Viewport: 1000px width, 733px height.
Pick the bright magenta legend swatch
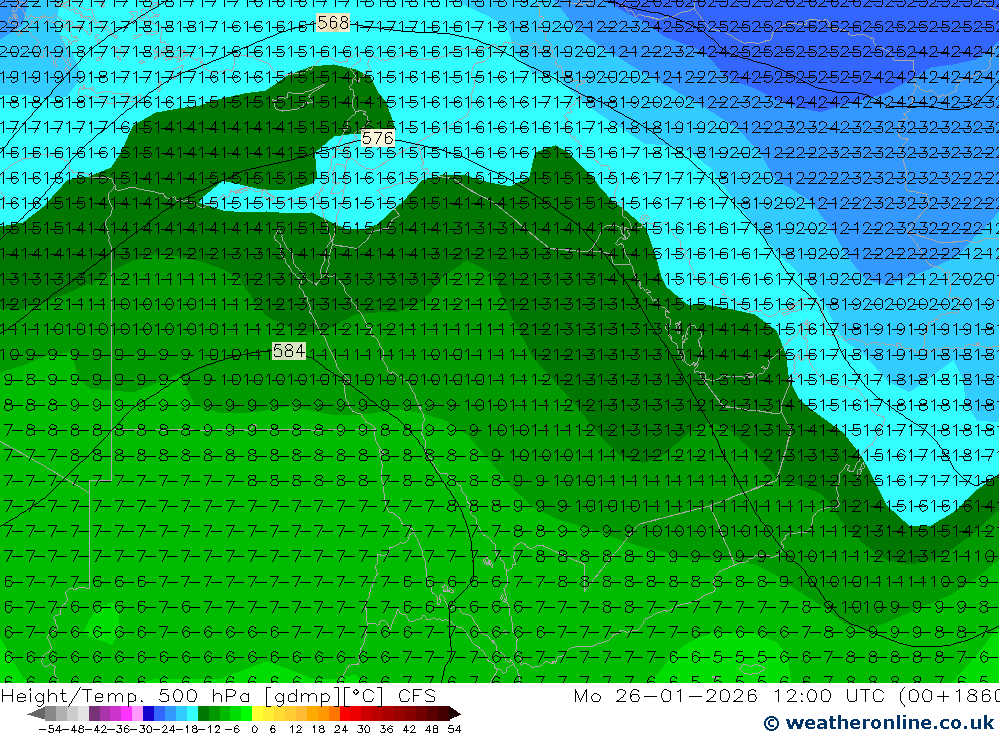(x=126, y=714)
